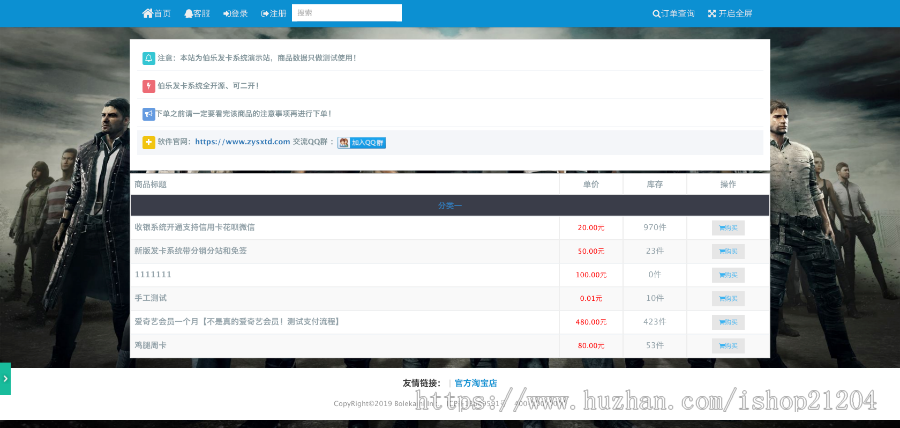Image resolution: width=900 pixels, height=428 pixels.
Task: Click the red lightning bolt icon
Action: click(x=149, y=86)
